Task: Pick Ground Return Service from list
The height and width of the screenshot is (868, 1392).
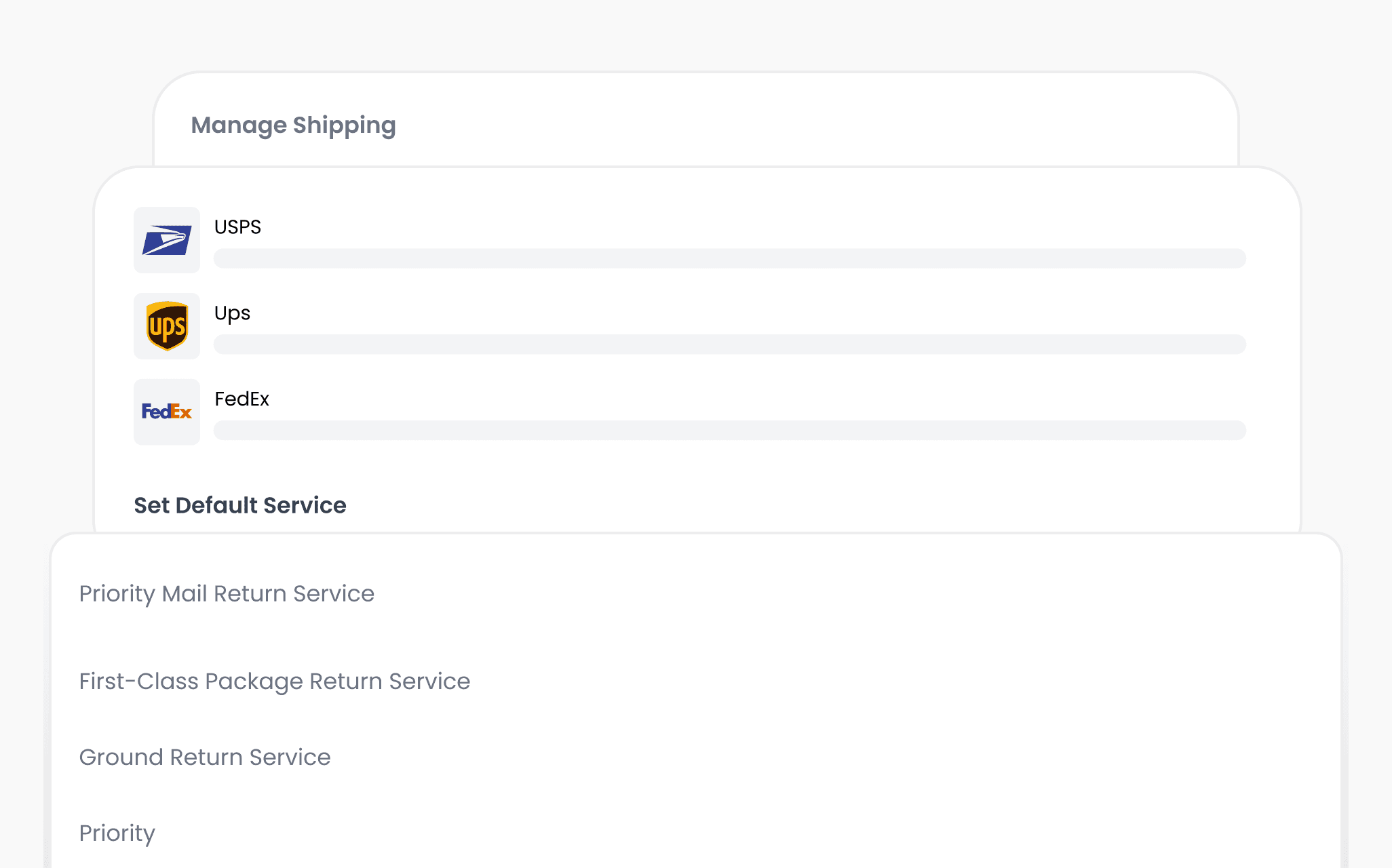Action: (205, 757)
